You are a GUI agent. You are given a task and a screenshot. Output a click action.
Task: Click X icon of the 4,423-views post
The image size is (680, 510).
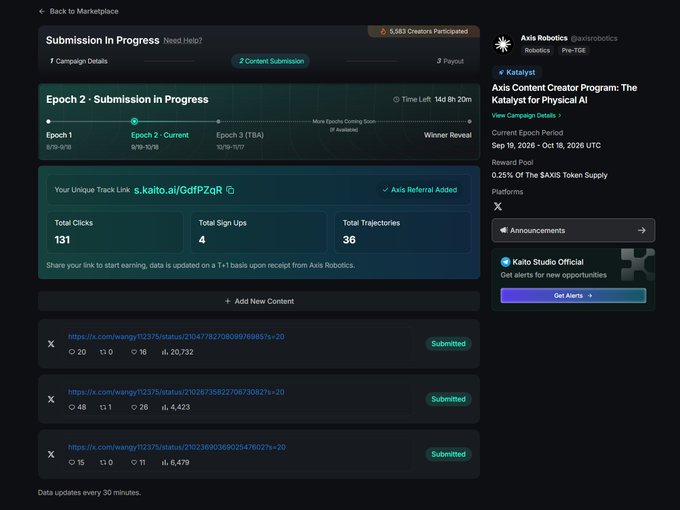pyautogui.click(x=51, y=399)
